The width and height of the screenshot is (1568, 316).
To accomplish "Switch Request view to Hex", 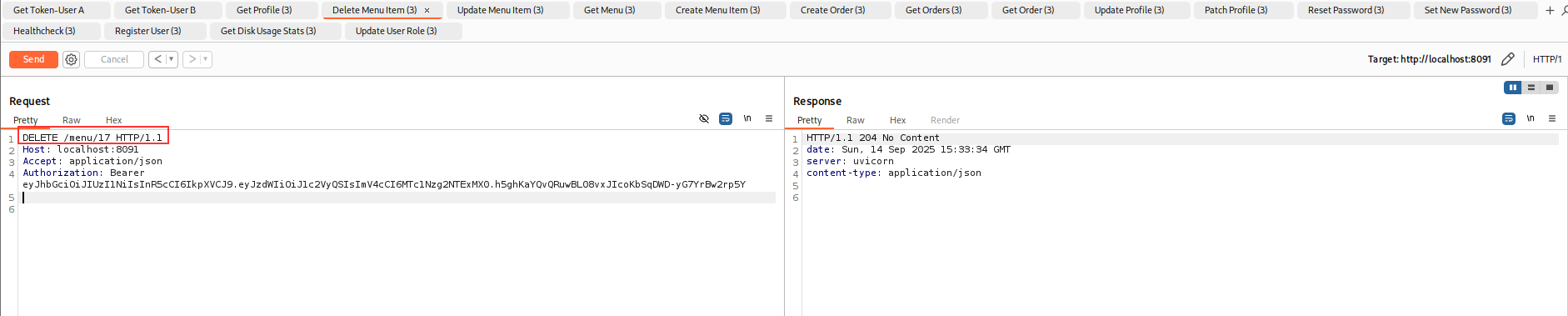I will tap(114, 120).
